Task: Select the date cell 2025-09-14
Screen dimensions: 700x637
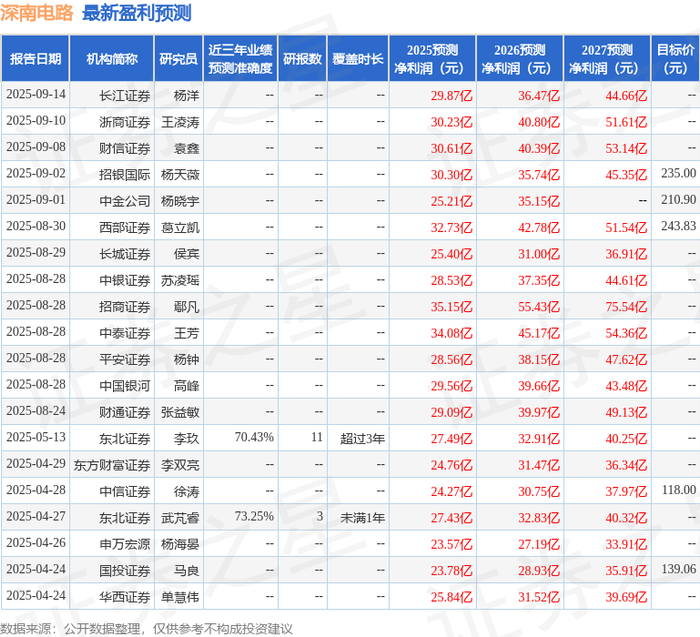Action: (36, 95)
